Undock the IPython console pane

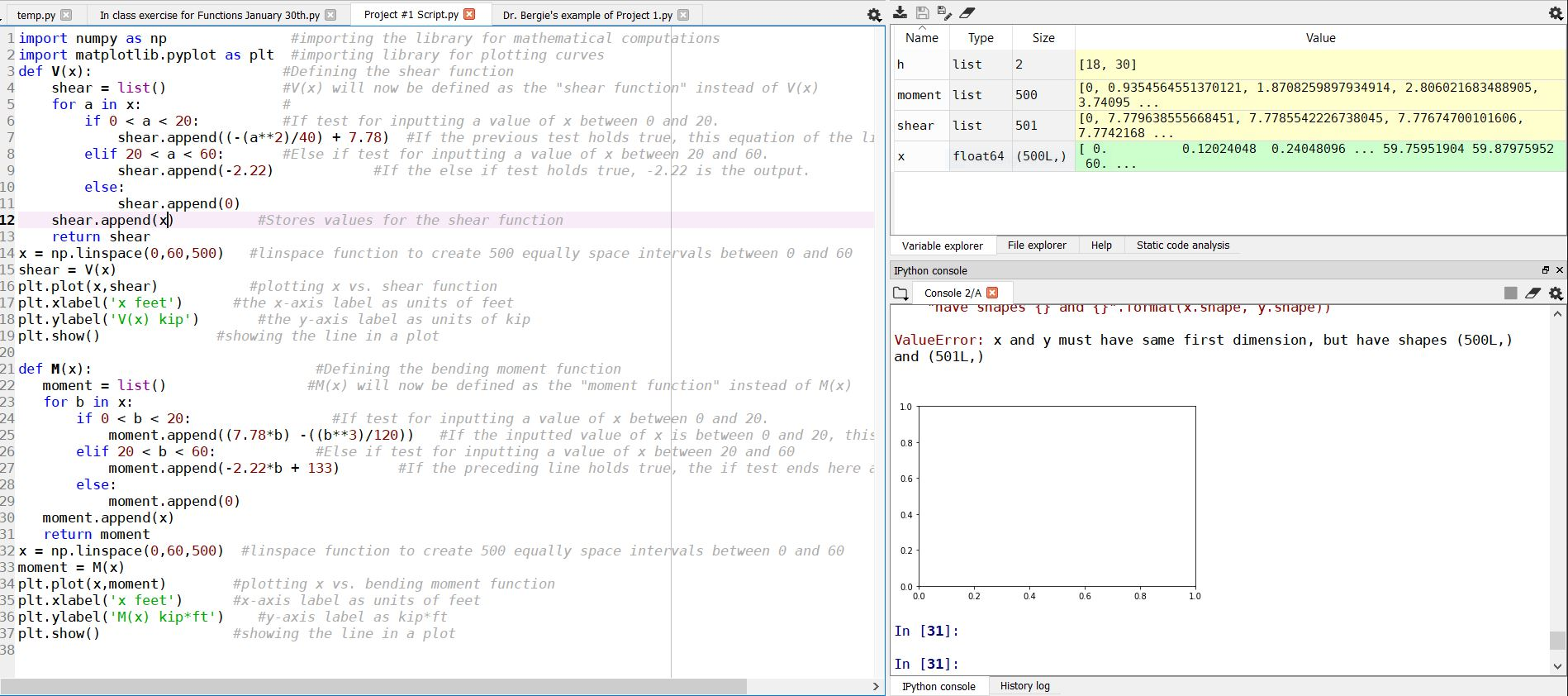[x=1545, y=270]
